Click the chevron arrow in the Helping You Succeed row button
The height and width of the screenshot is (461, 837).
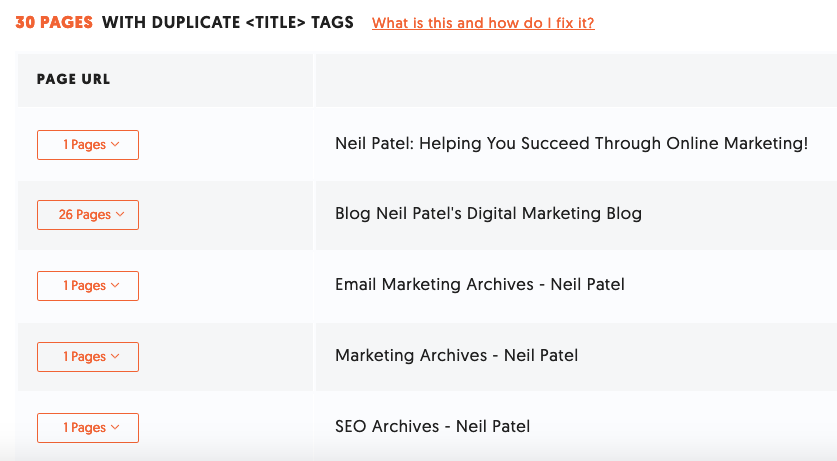[x=115, y=145]
